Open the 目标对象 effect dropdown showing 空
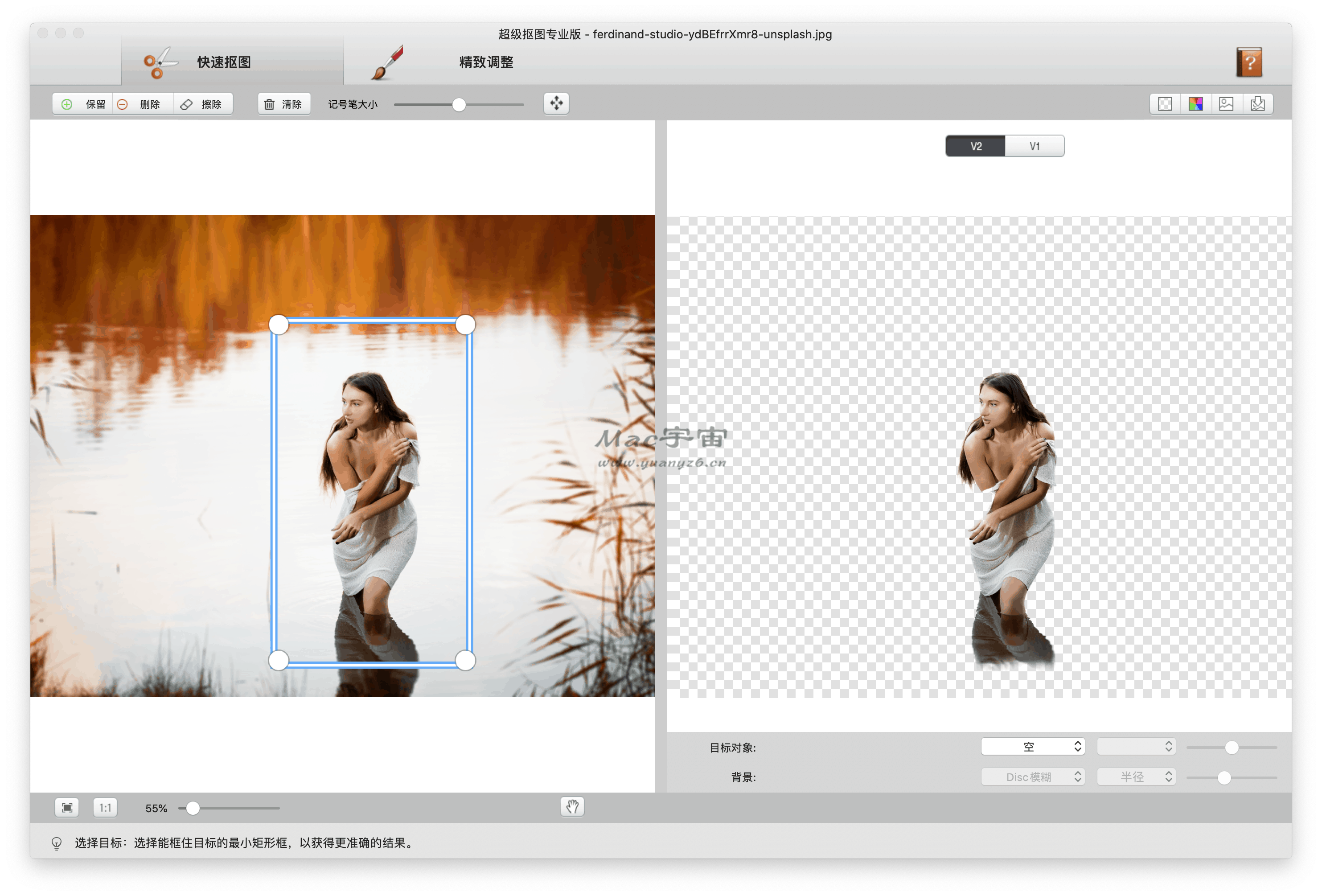This screenshot has height=896, width=1322. (x=1032, y=746)
